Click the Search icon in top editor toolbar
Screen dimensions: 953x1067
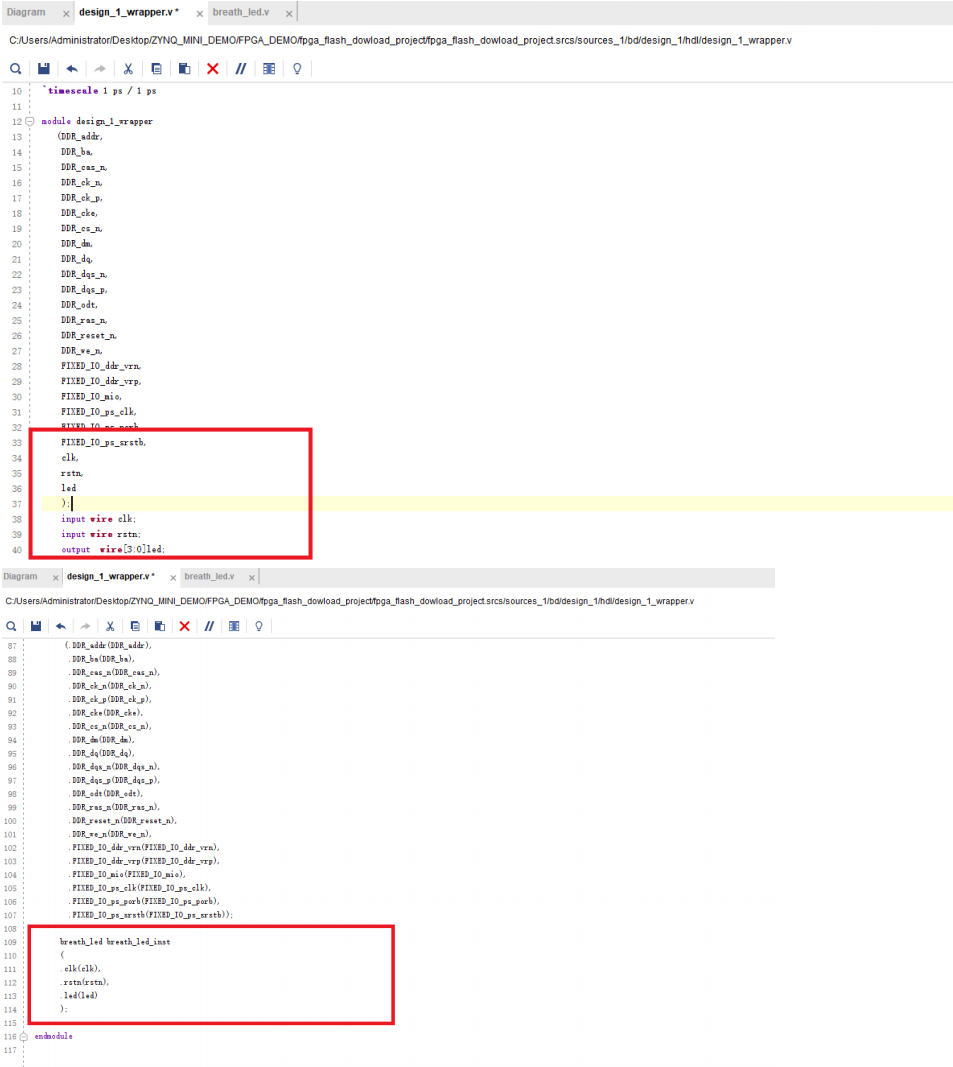click(x=16, y=69)
